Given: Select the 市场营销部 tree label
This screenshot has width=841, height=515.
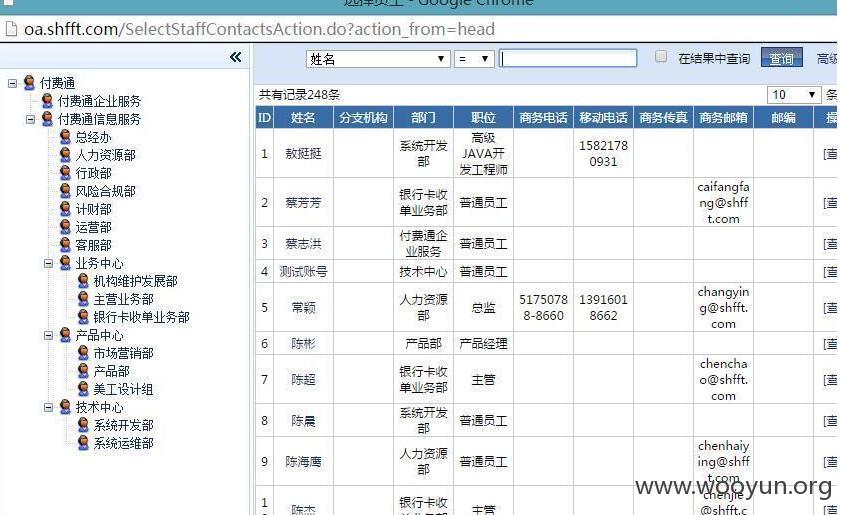Looking at the screenshot, I should (123, 353).
